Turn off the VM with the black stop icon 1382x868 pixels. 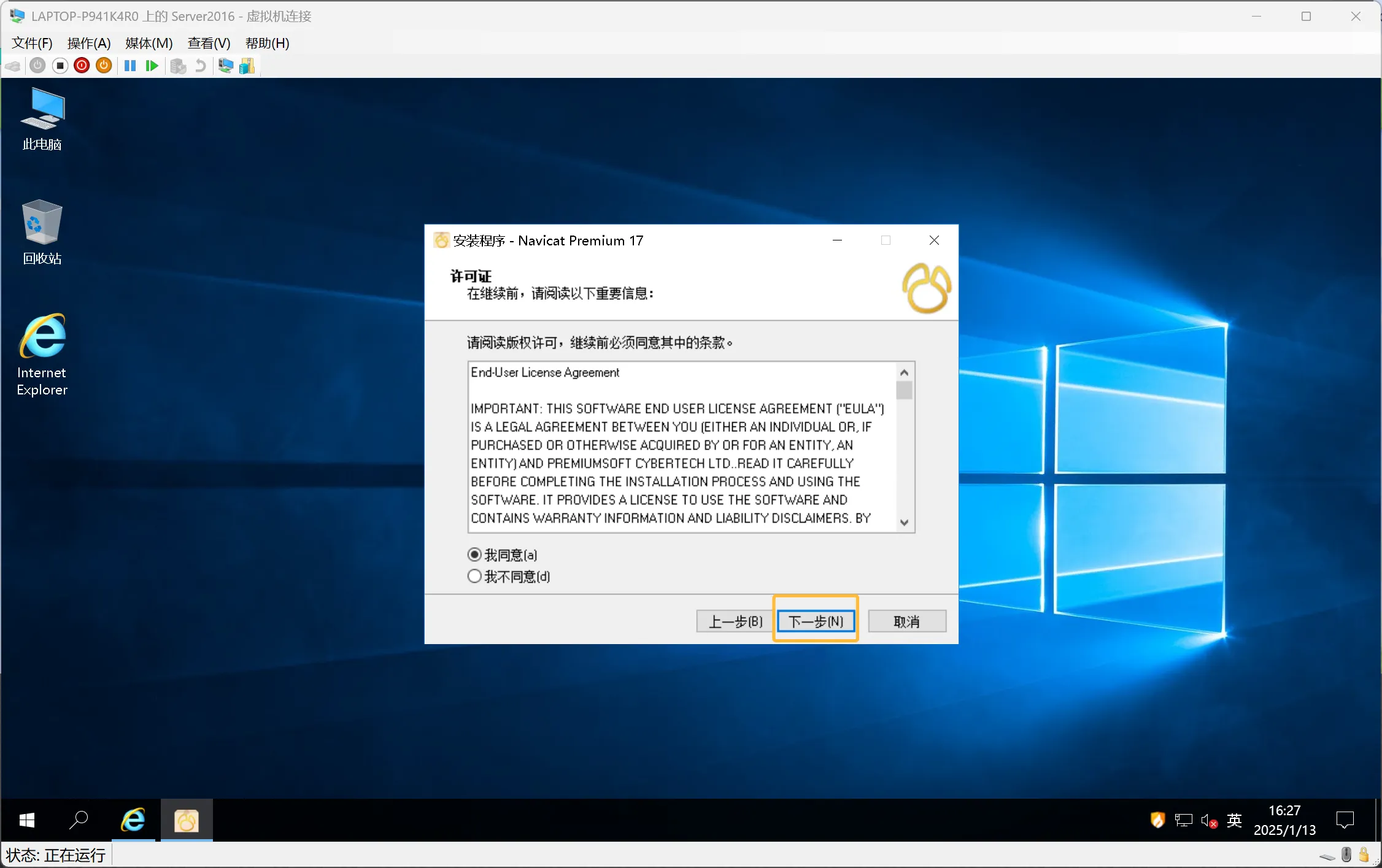(x=60, y=66)
